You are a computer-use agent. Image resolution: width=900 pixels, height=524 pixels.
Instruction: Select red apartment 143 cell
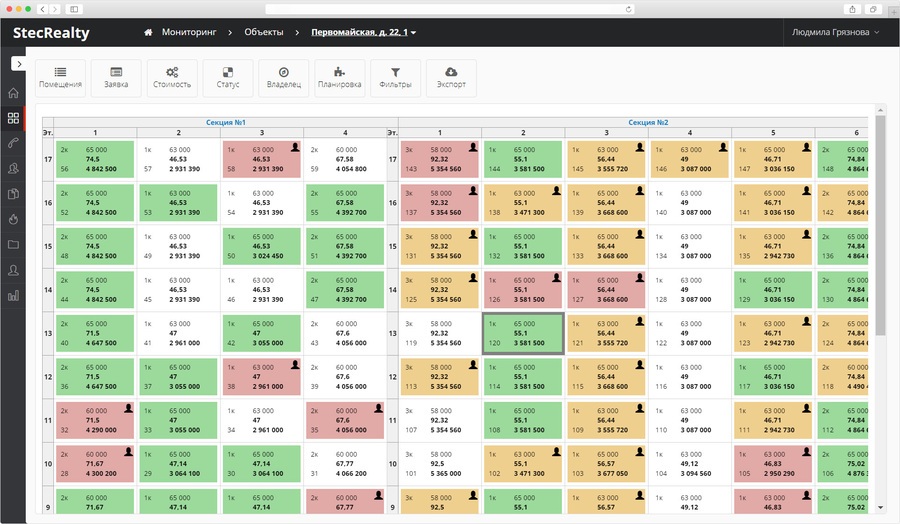coord(439,159)
